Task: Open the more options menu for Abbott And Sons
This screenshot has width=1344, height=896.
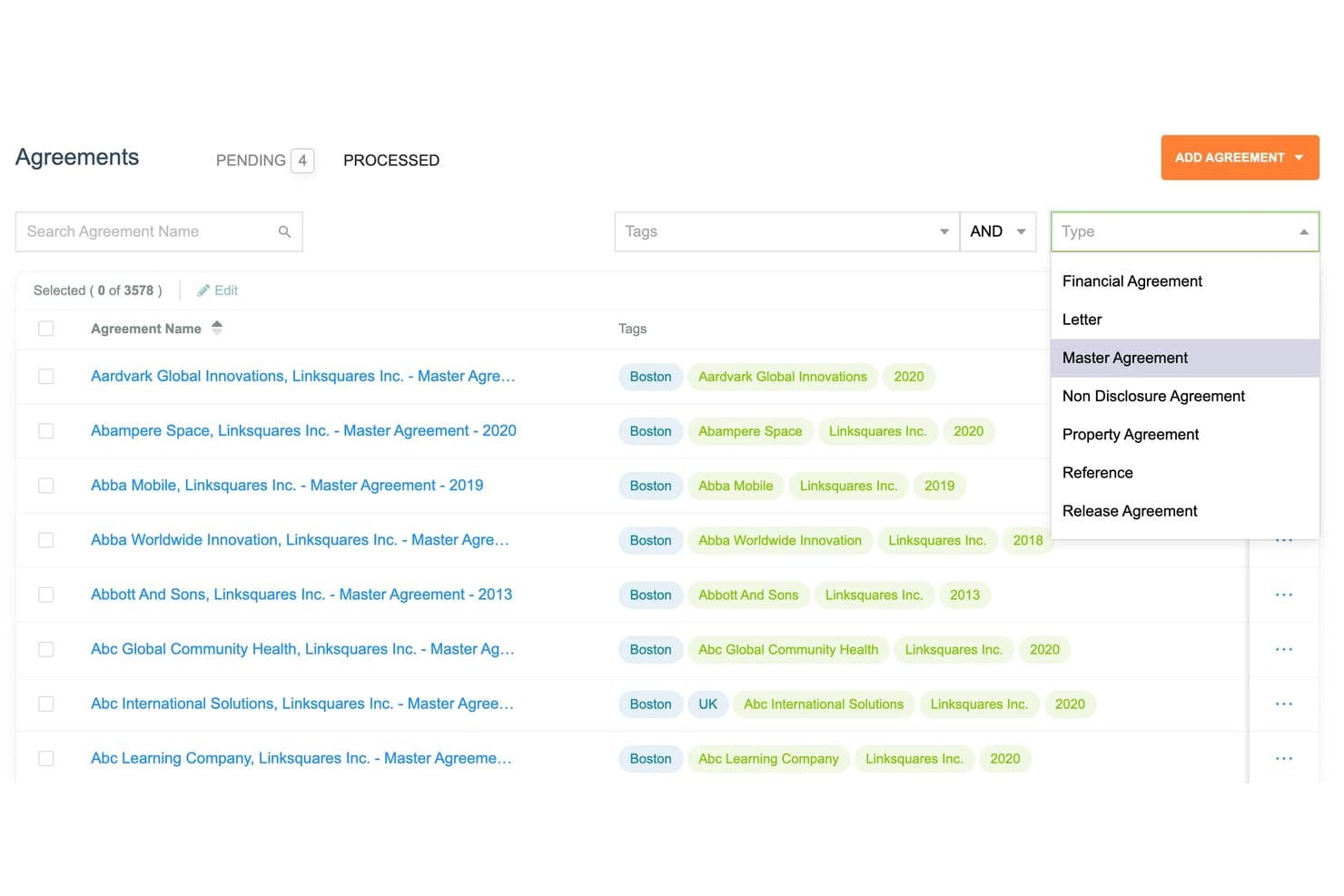Action: (x=1283, y=595)
